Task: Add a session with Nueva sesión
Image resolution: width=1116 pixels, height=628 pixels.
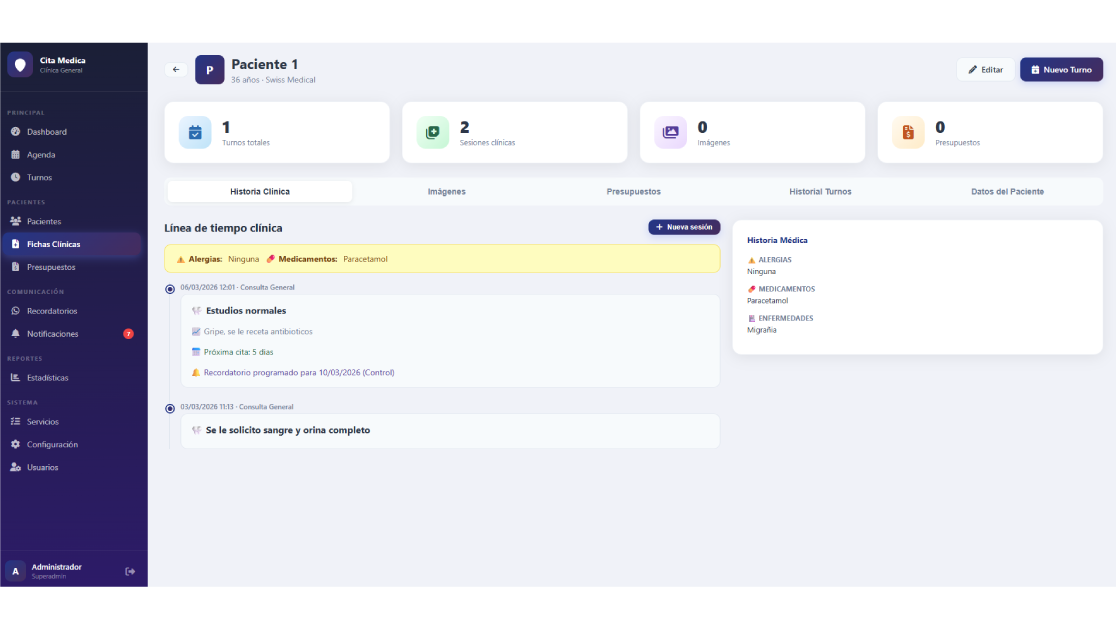Action: pos(684,227)
